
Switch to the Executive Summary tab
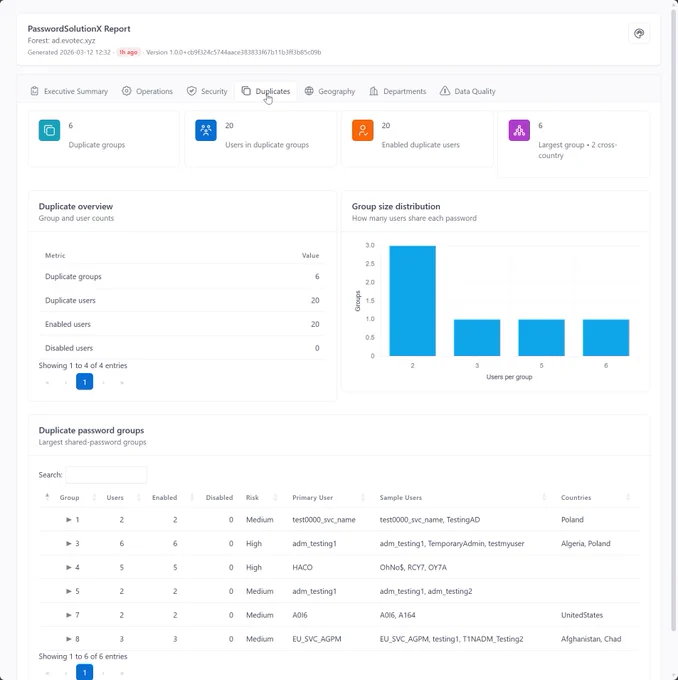coord(69,91)
